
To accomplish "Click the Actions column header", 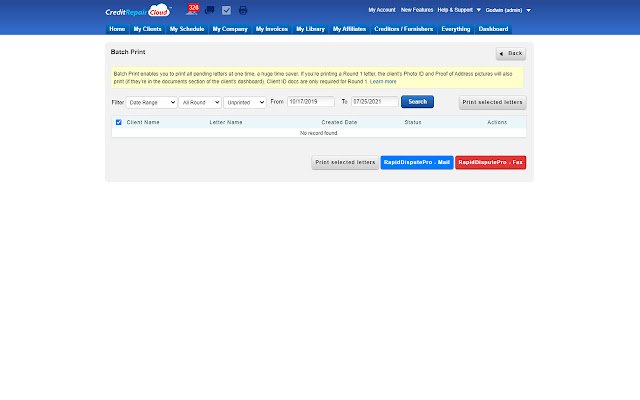I will [497, 122].
